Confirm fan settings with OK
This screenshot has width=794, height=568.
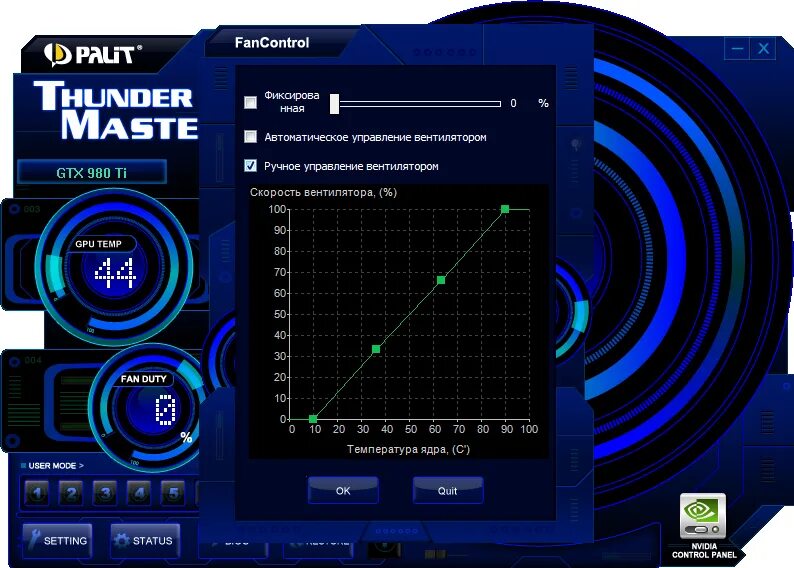tap(343, 490)
